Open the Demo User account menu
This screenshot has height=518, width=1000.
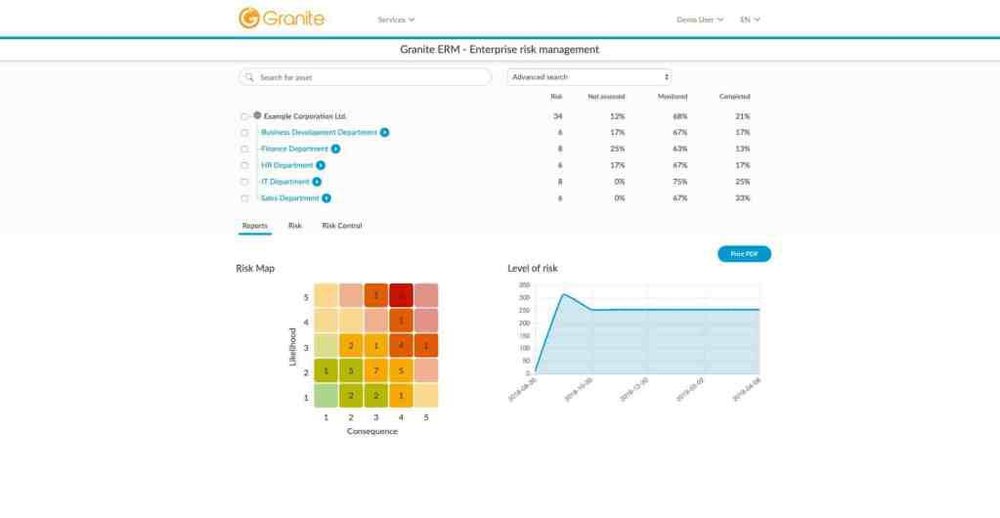[x=700, y=20]
